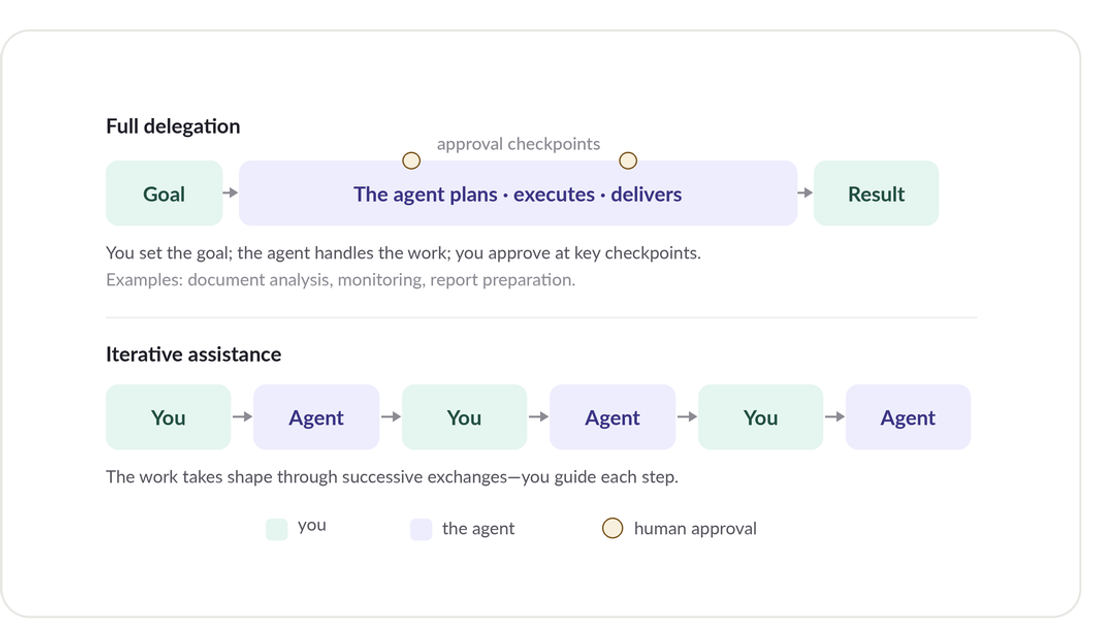Select the agent plans executes delivers block
This screenshot has height=644, width=1100.
pos(518,193)
